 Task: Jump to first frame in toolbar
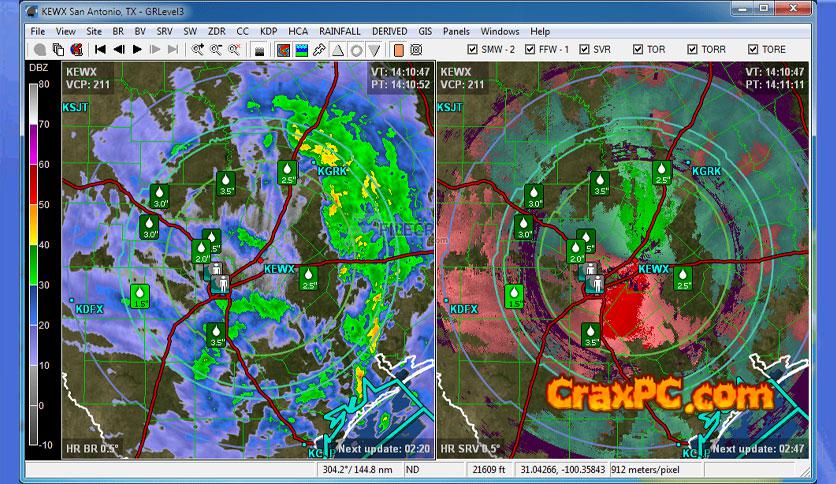(x=100, y=49)
